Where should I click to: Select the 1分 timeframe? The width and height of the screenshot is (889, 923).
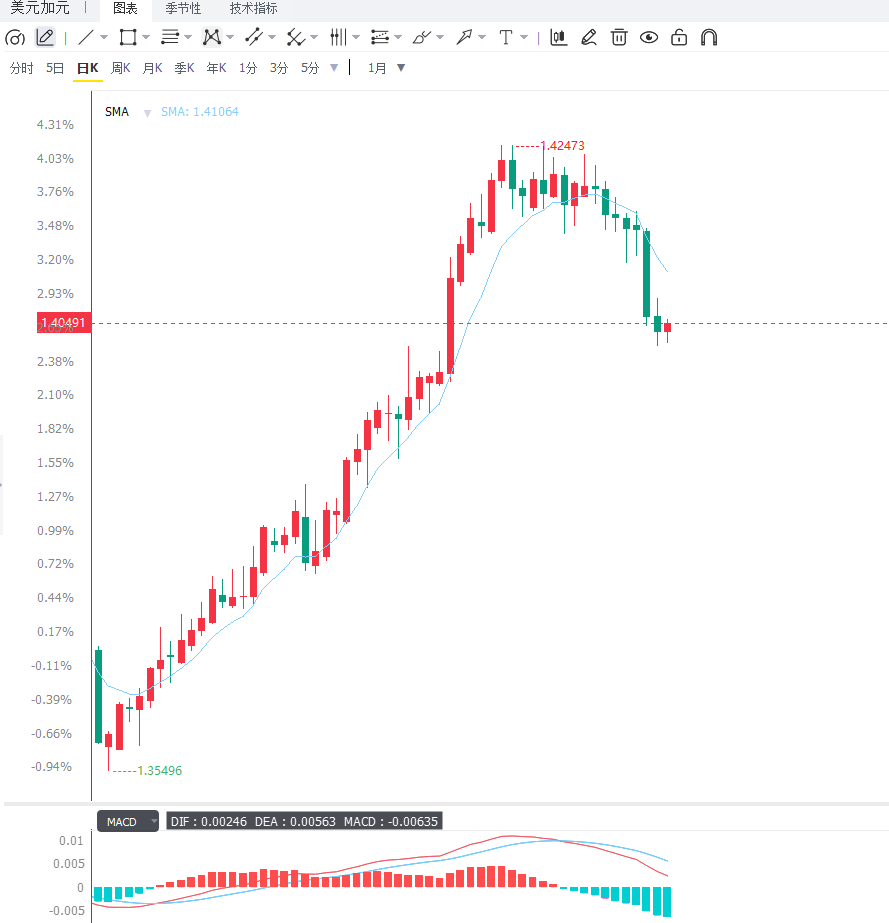click(x=248, y=68)
